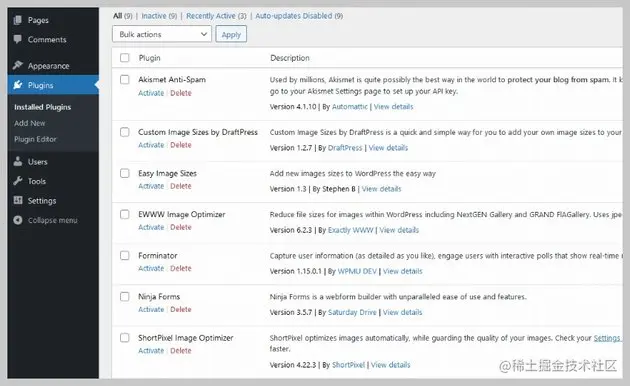Open Appearance menu item

pos(49,65)
